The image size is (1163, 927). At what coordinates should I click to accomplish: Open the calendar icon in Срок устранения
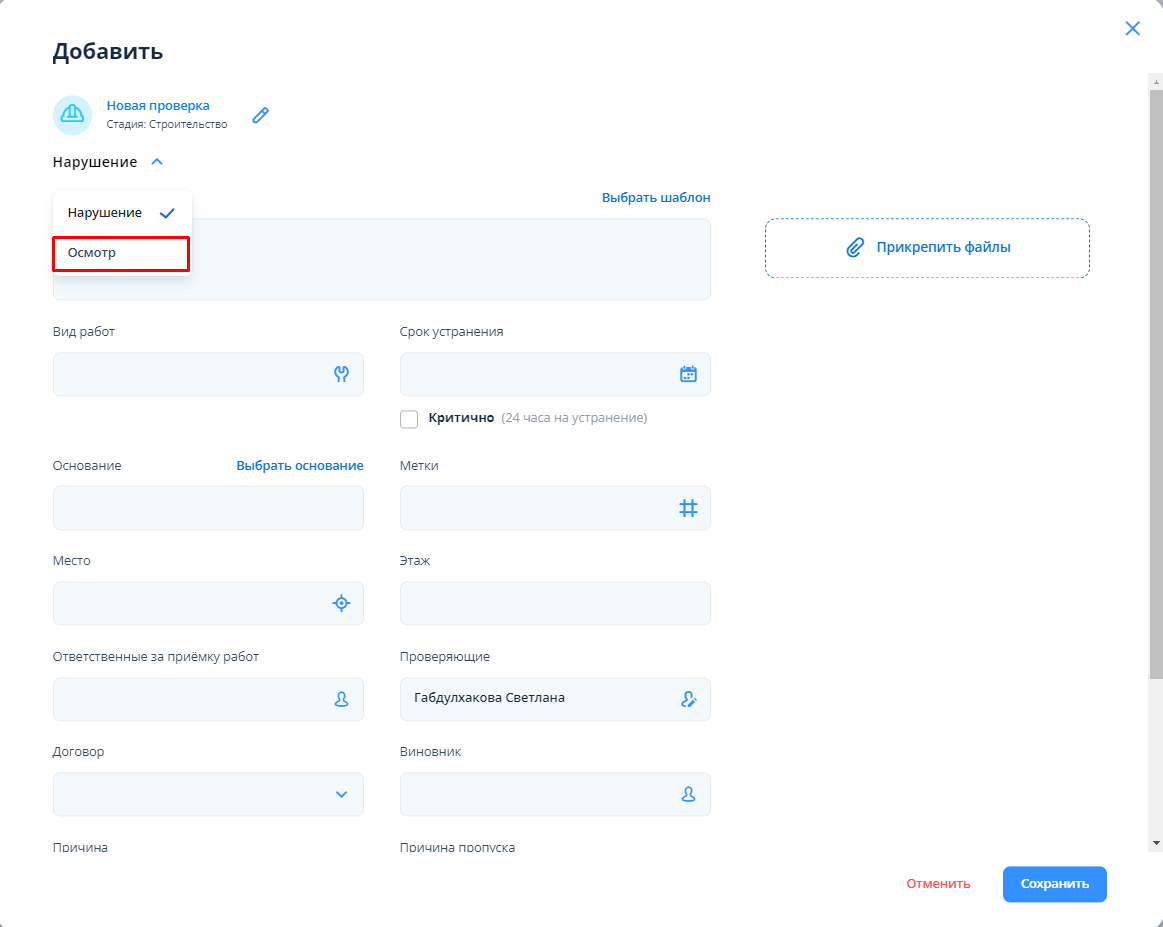(688, 374)
